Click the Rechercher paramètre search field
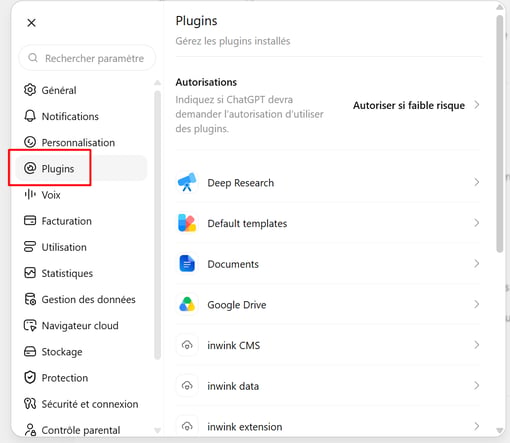This screenshot has width=510, height=443. pos(87,58)
